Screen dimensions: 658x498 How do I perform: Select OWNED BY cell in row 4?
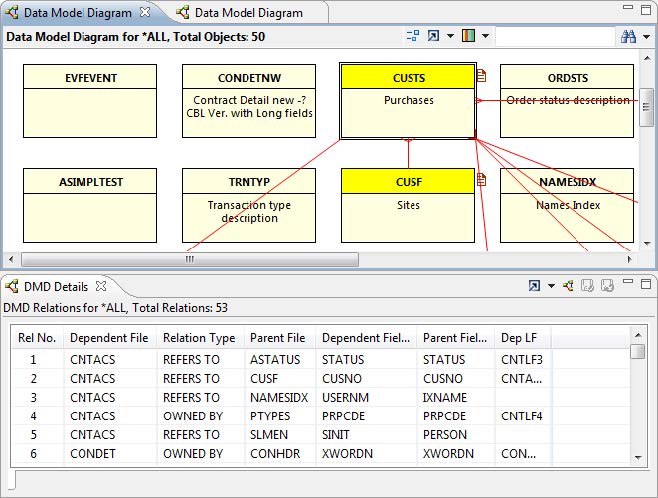193,416
